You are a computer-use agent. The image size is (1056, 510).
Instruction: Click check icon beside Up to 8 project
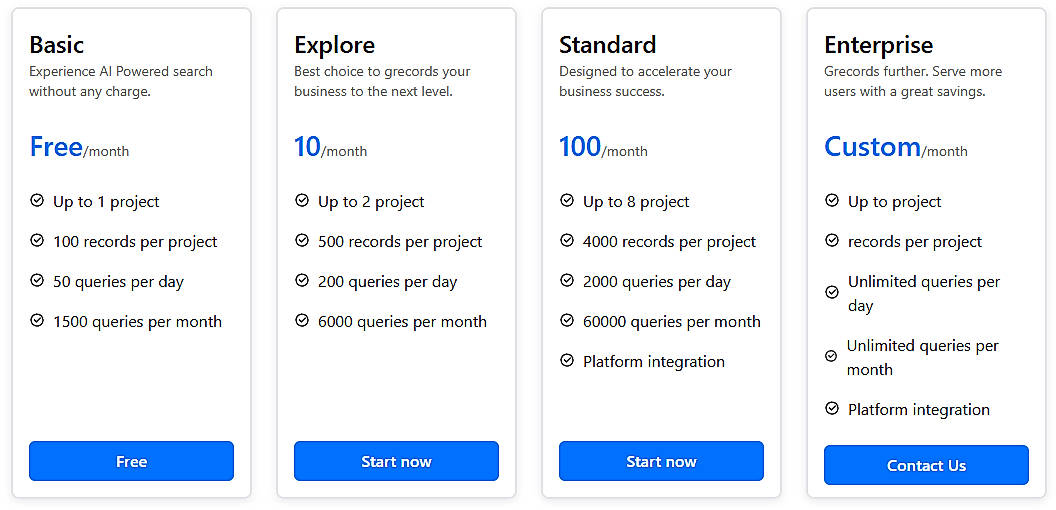(x=567, y=201)
